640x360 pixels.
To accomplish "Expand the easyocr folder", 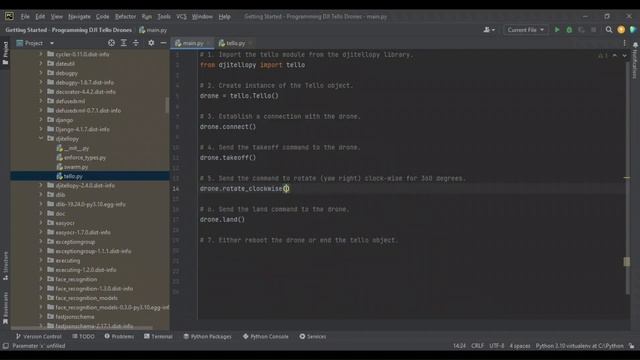I will pyautogui.click(x=41, y=223).
